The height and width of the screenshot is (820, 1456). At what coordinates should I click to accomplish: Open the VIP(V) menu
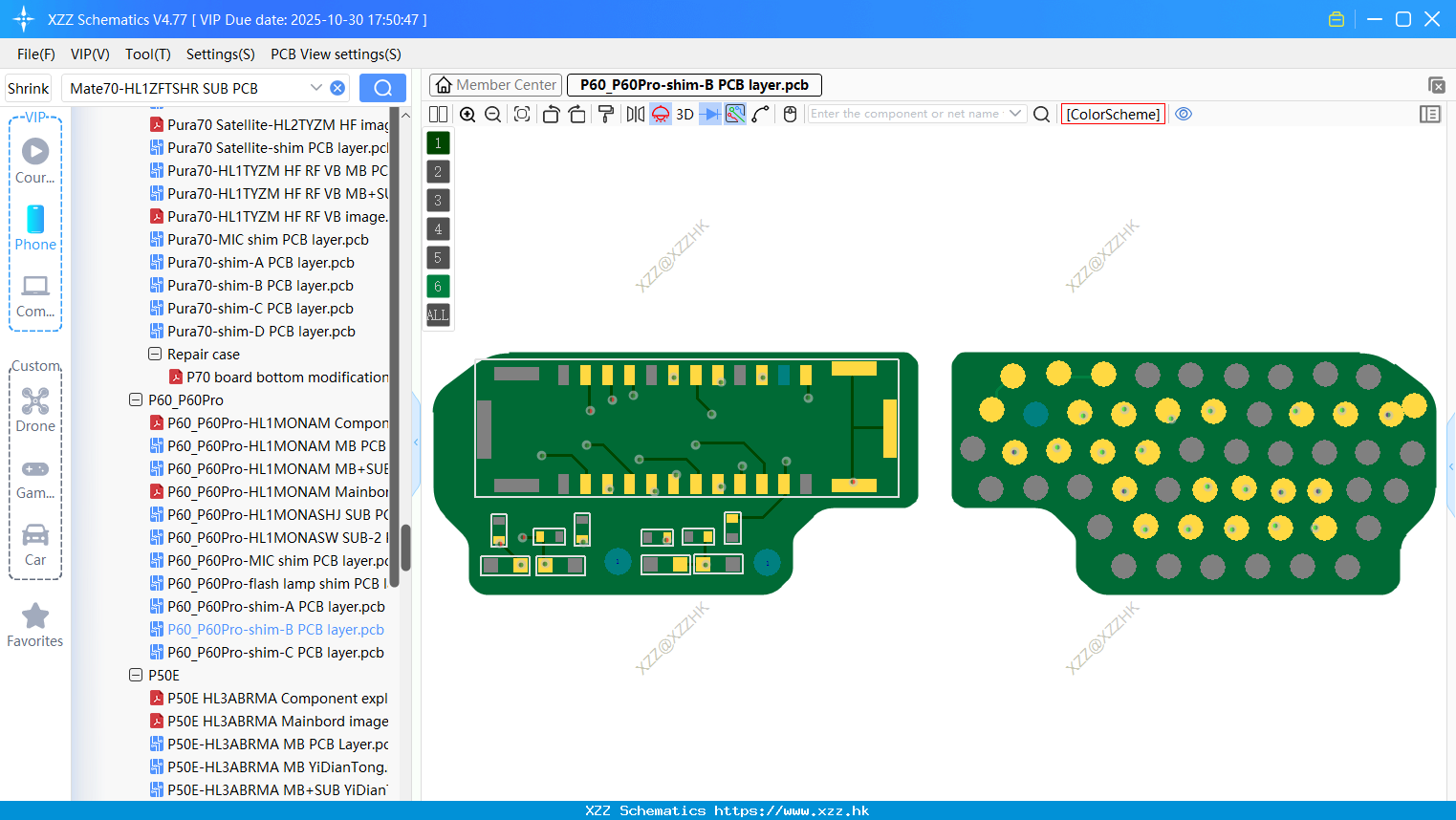(90, 54)
